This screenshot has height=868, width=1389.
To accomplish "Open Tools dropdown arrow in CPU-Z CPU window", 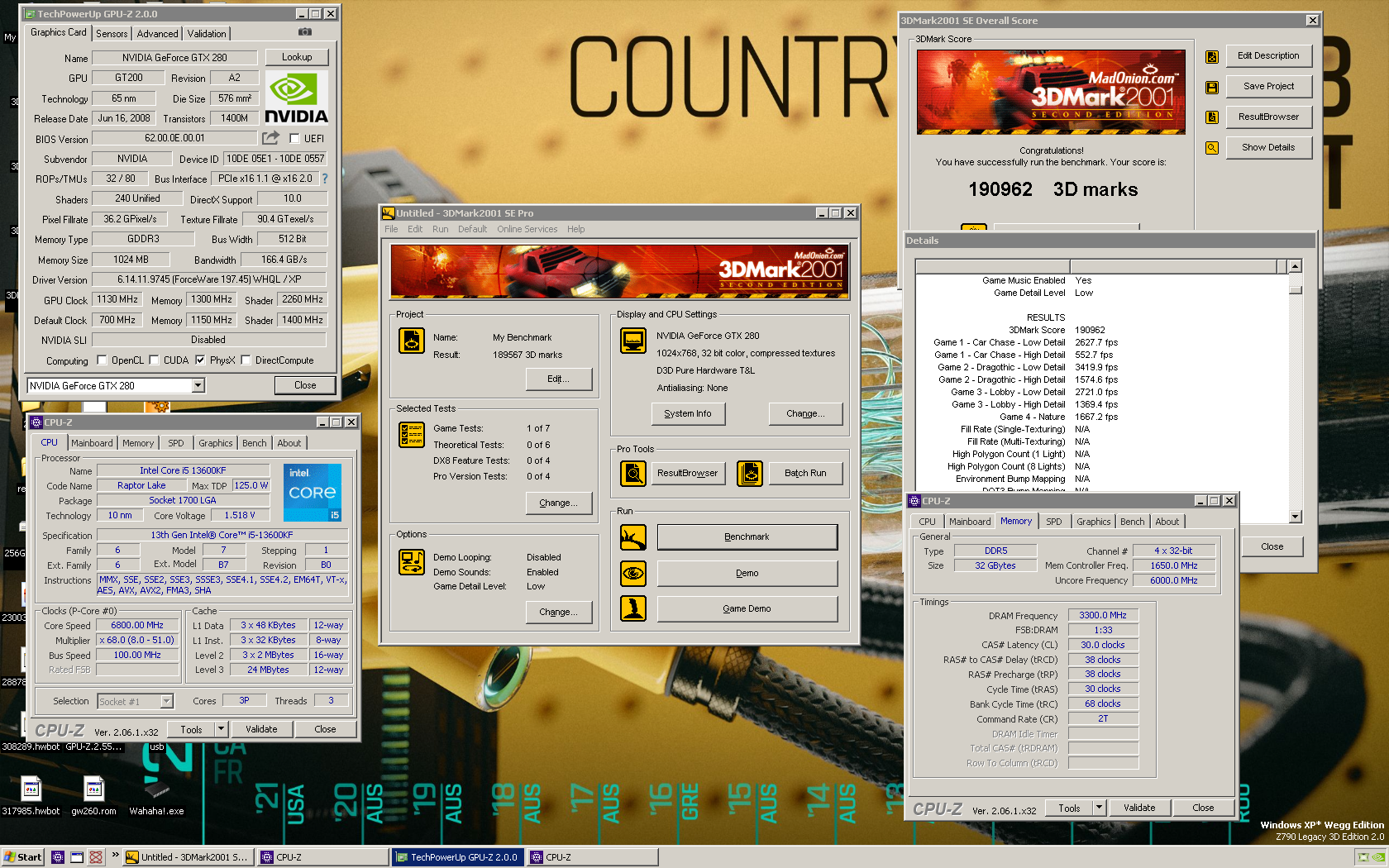I will click(x=221, y=729).
